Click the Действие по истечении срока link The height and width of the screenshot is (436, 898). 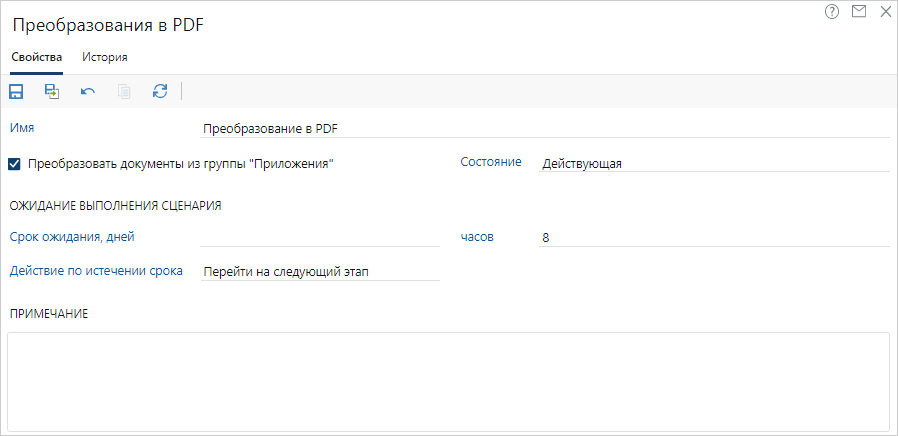pos(96,270)
